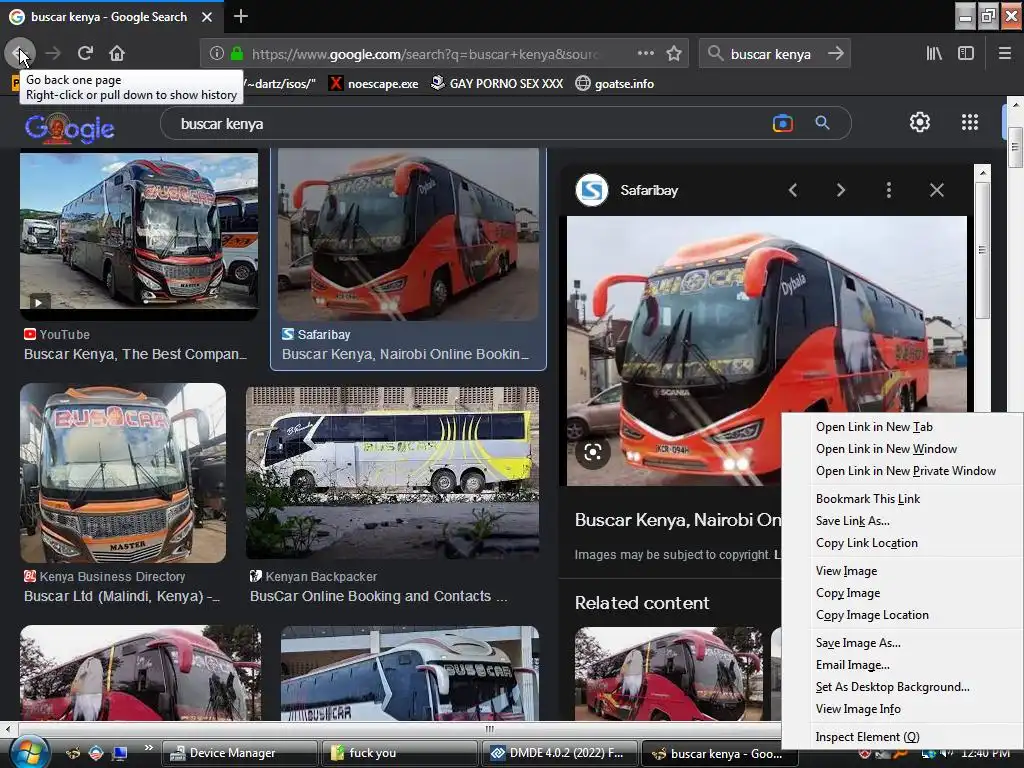This screenshot has height=768, width=1024.
Task: Click the green padlock security icon
Action: (x=237, y=54)
